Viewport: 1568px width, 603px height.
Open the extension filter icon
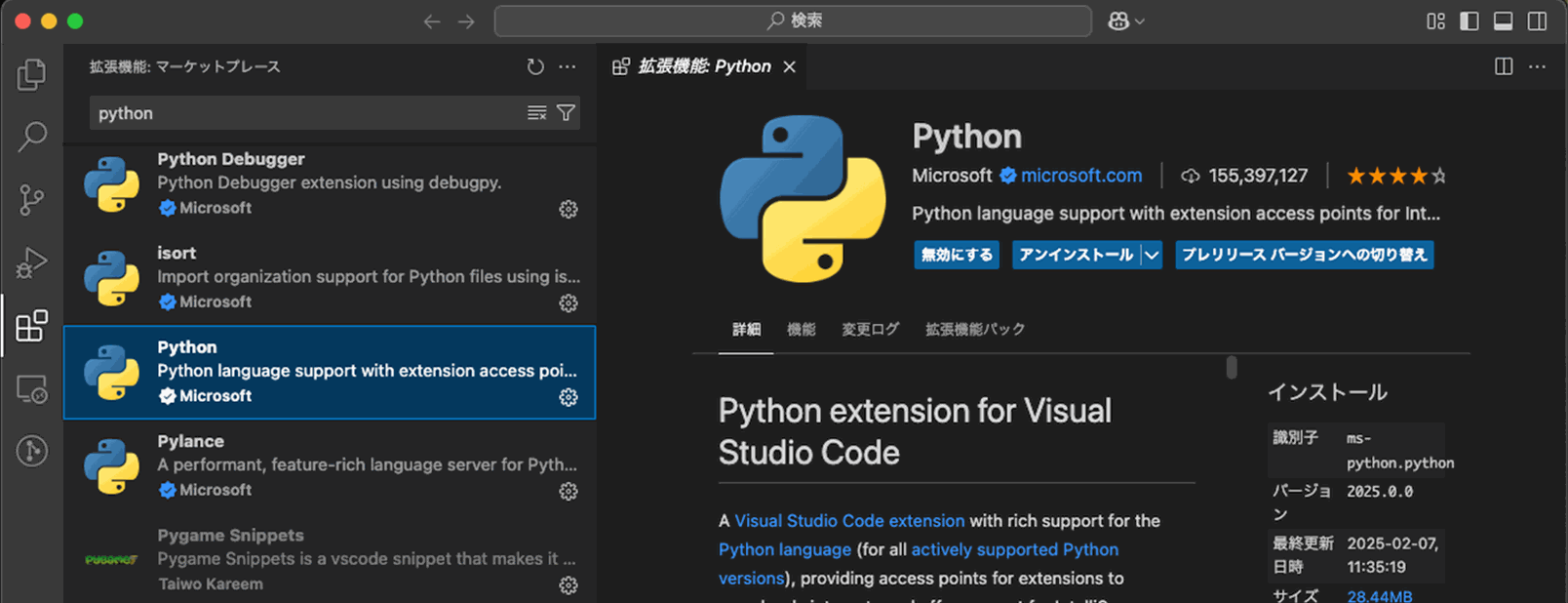click(566, 113)
